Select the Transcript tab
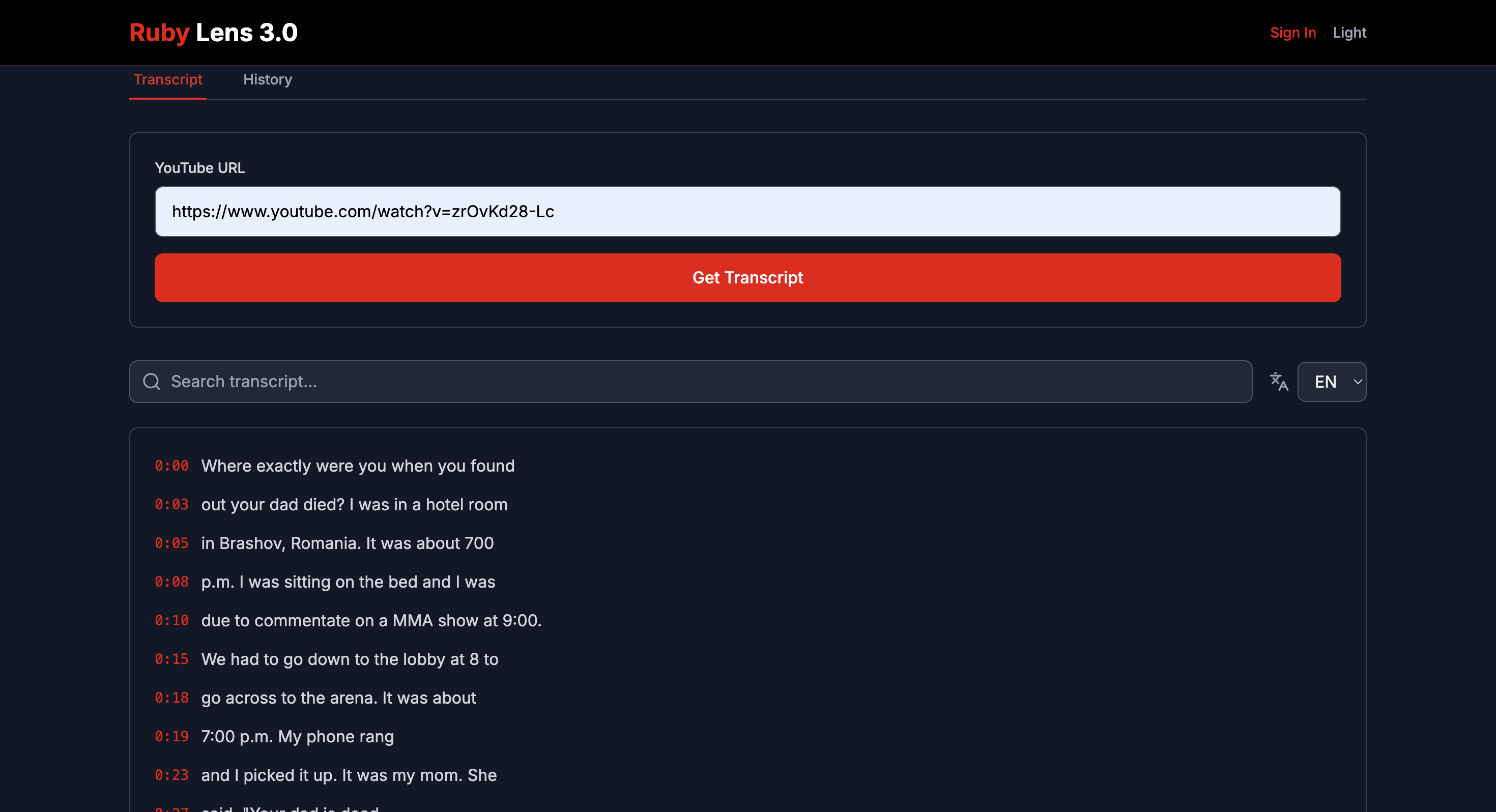This screenshot has width=1496, height=812. pyautogui.click(x=168, y=79)
